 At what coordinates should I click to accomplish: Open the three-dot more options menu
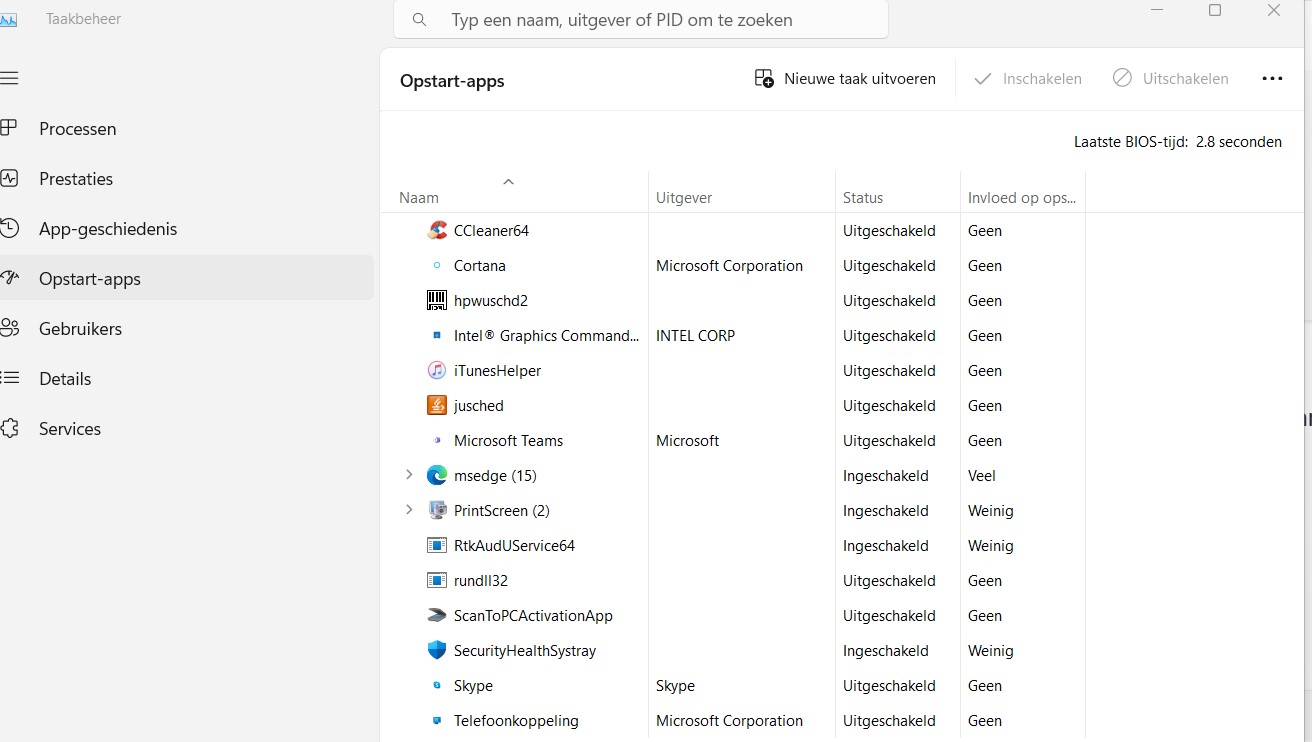(x=1272, y=79)
